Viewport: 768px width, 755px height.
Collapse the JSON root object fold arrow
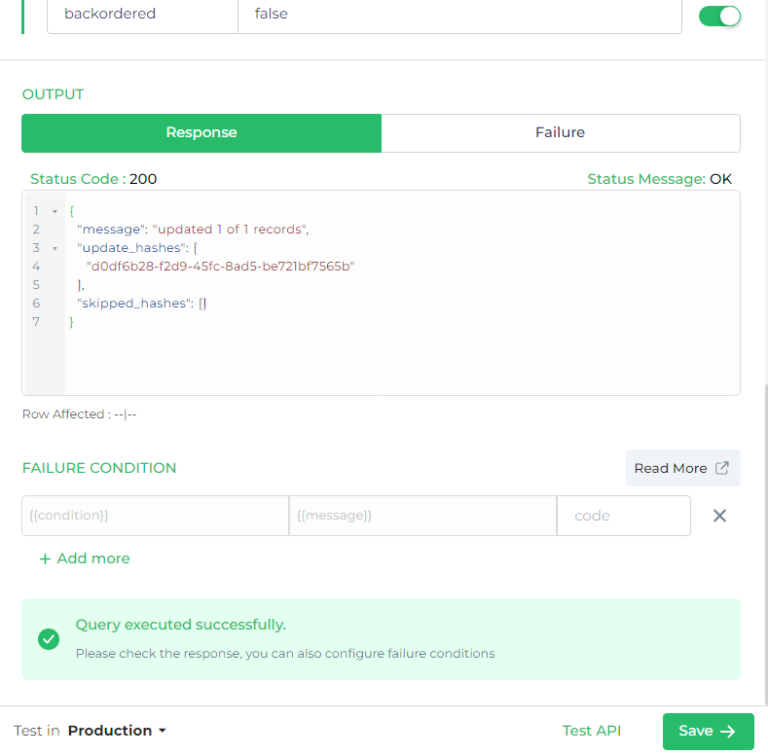tap(55, 211)
